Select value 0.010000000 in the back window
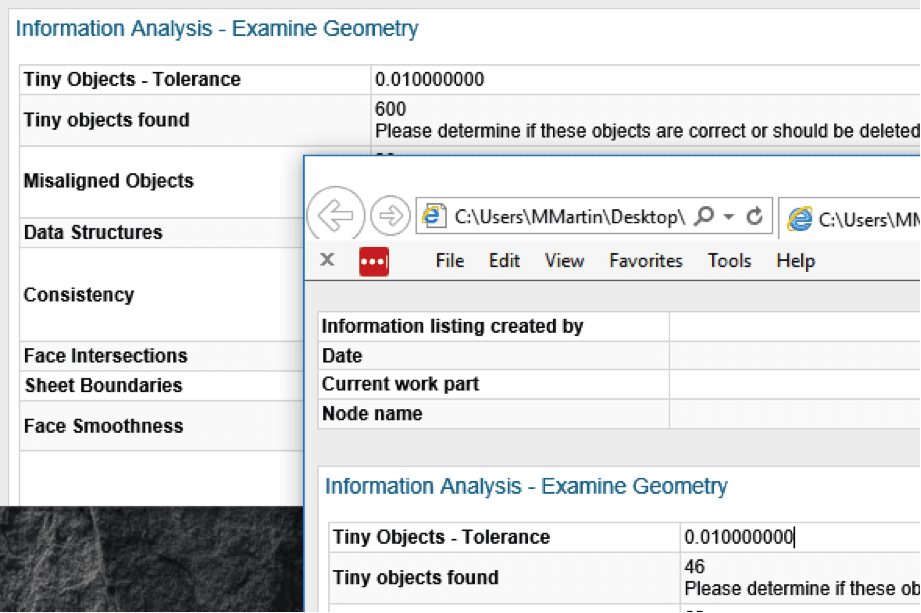Screen dimensions: 921x613 pos(429,79)
